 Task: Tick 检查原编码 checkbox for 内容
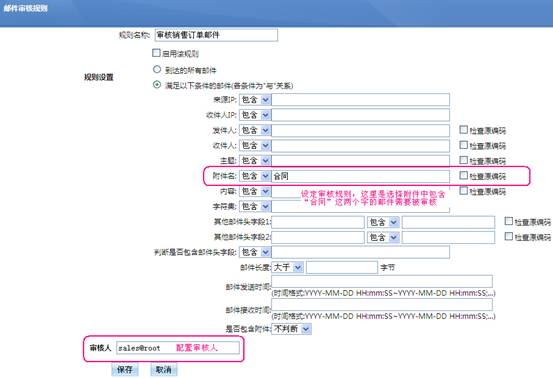[463, 191]
